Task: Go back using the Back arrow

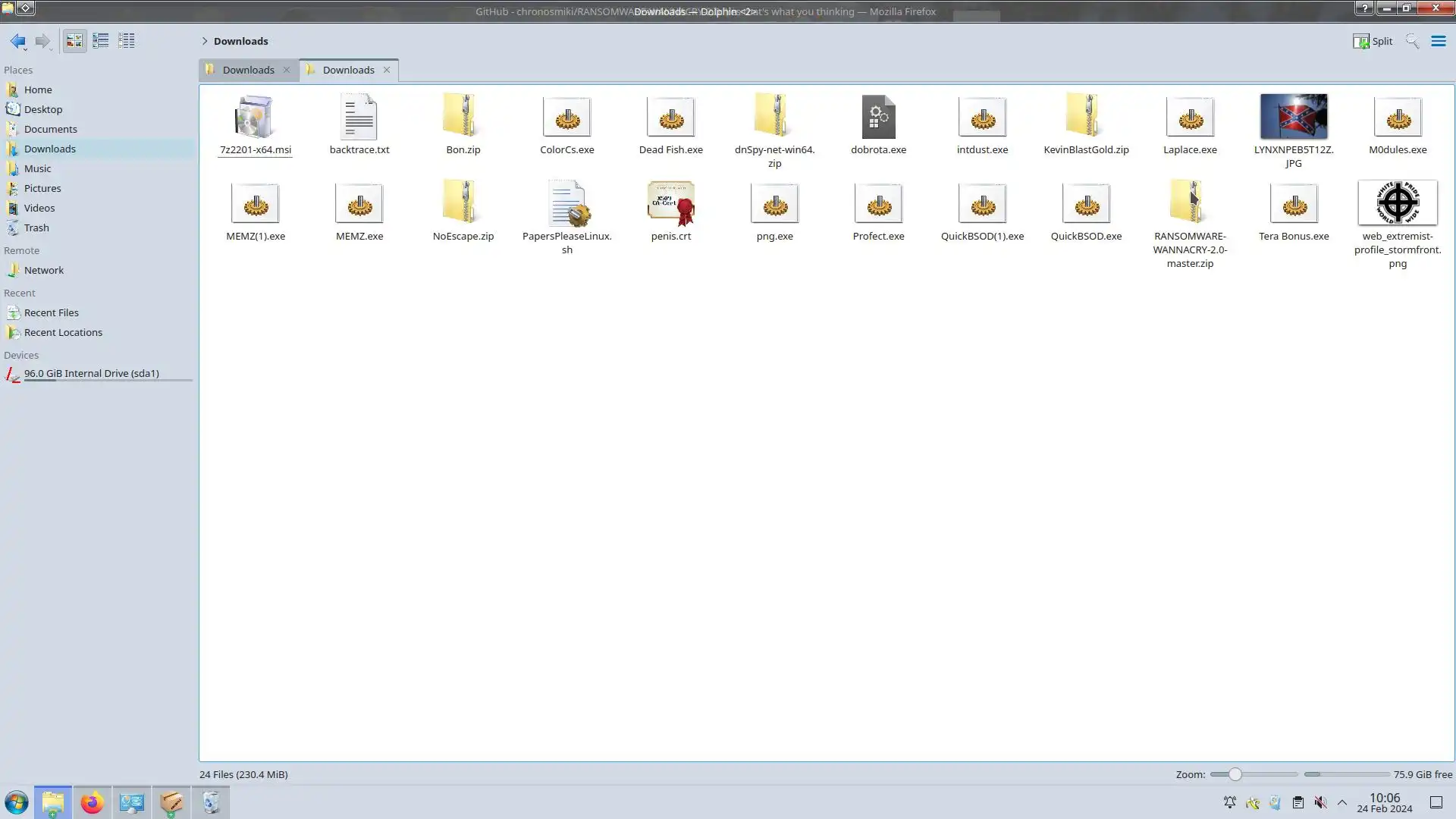Action: click(17, 41)
